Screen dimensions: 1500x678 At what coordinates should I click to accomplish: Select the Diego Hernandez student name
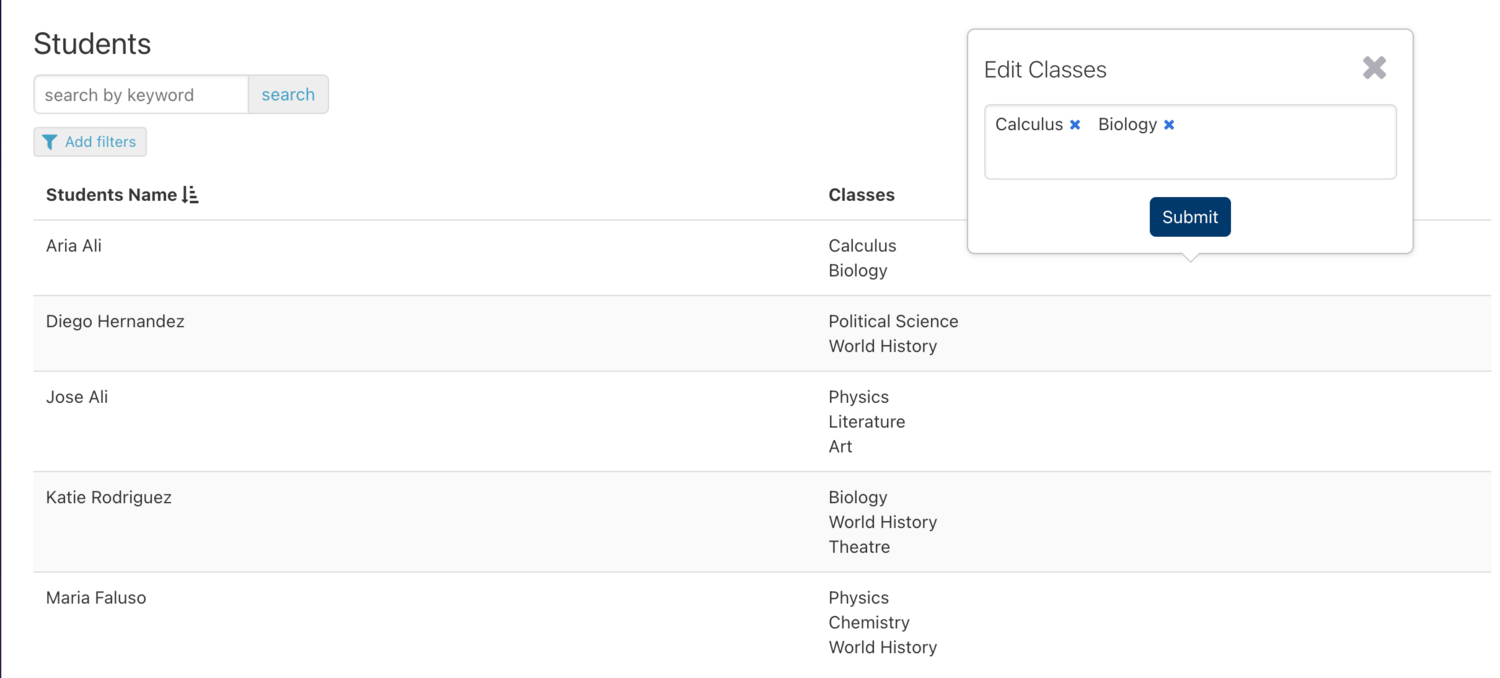[115, 322]
